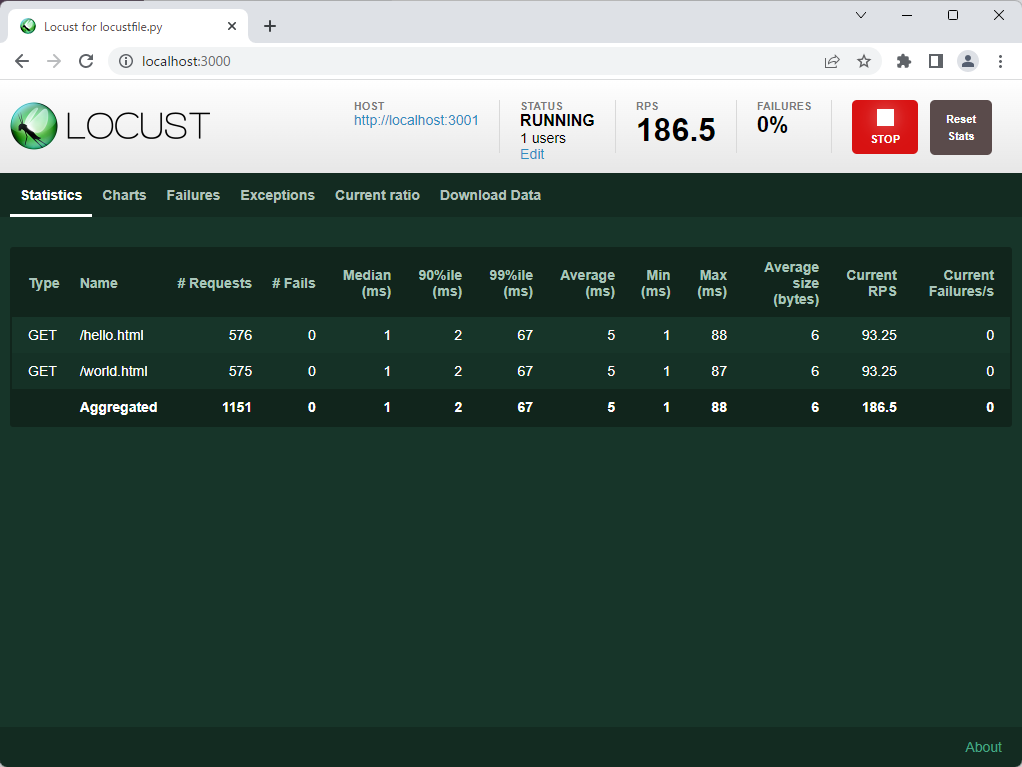Open the Chrome three-dot menu
The image size is (1022, 767).
(x=1000, y=61)
